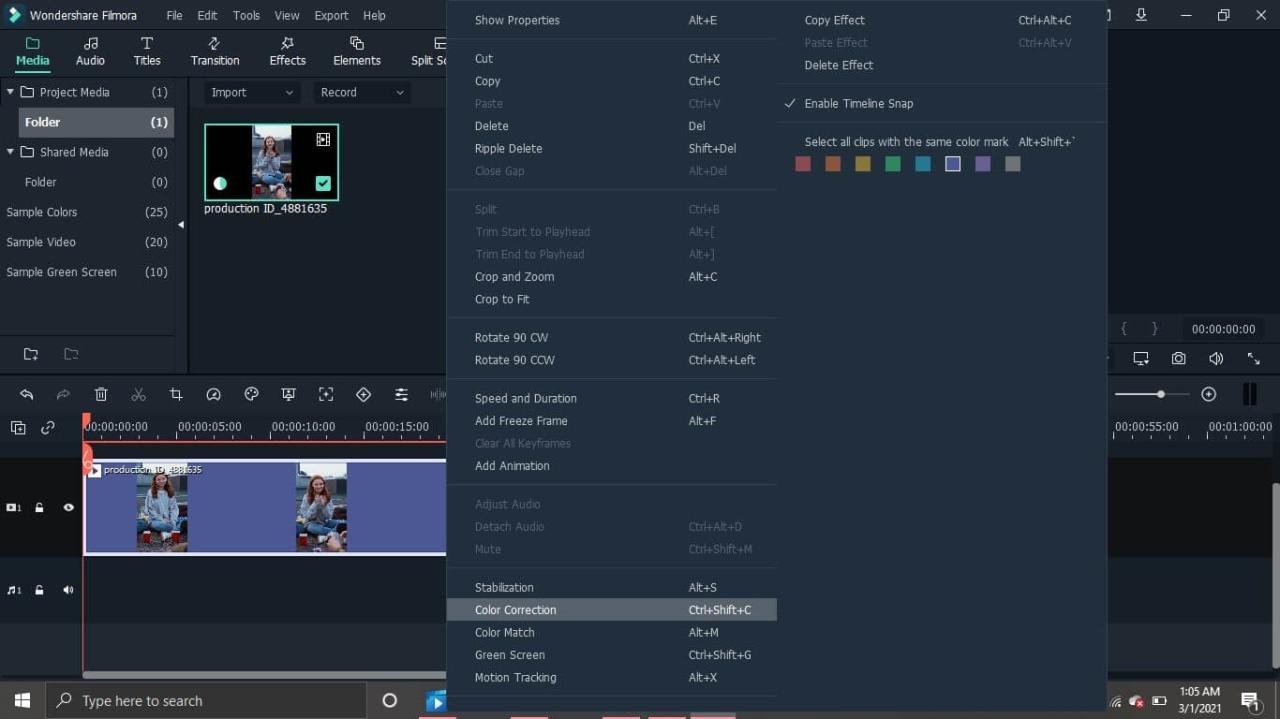The image size is (1280, 719).
Task: Take a snapshot with the camera icon
Action: tap(1179, 357)
